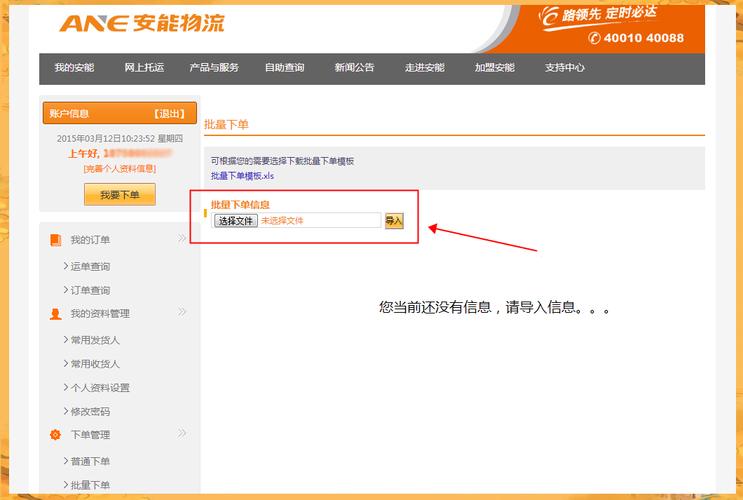Image resolution: width=743 pixels, height=500 pixels.
Task: Collapse the 下单管理 section chevron
Action: tap(182, 434)
